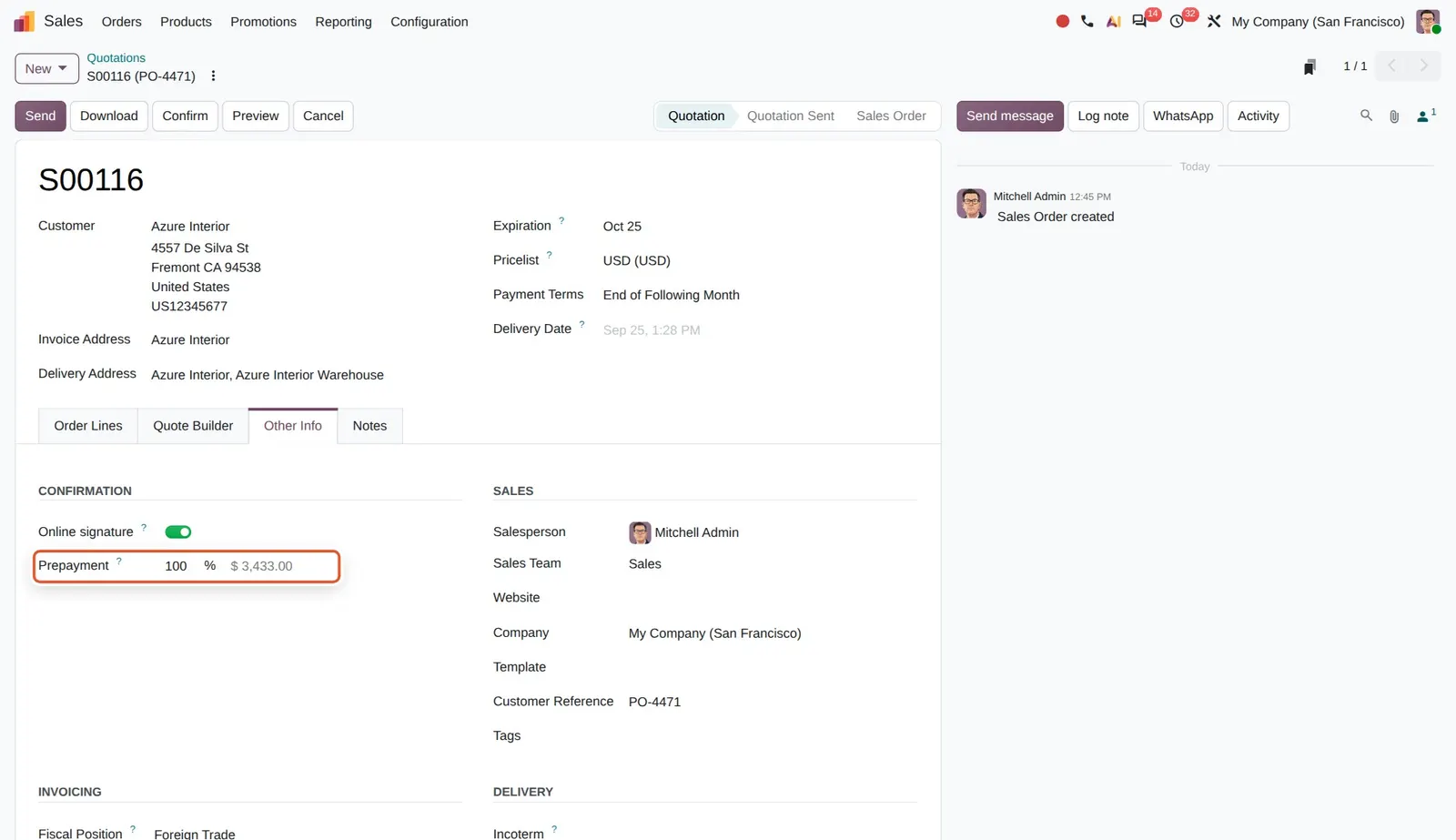The image size is (1456, 840).
Task: Click the Delivery Date help question mark
Action: [x=581, y=324]
